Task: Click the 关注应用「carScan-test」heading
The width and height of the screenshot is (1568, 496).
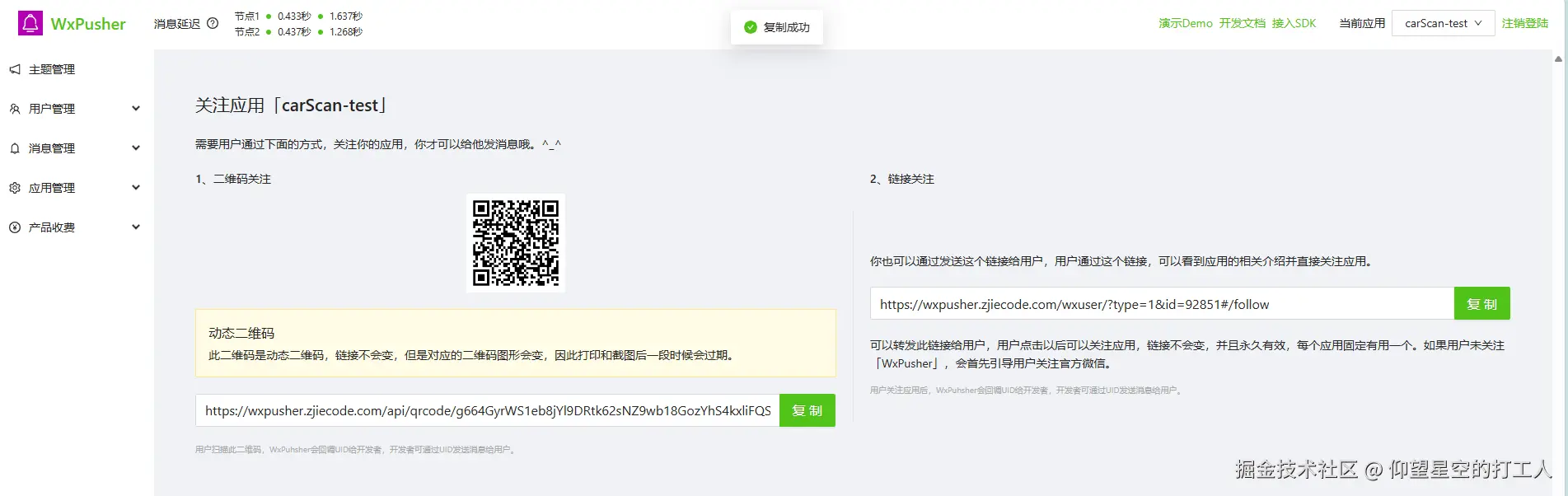Action: tap(292, 105)
